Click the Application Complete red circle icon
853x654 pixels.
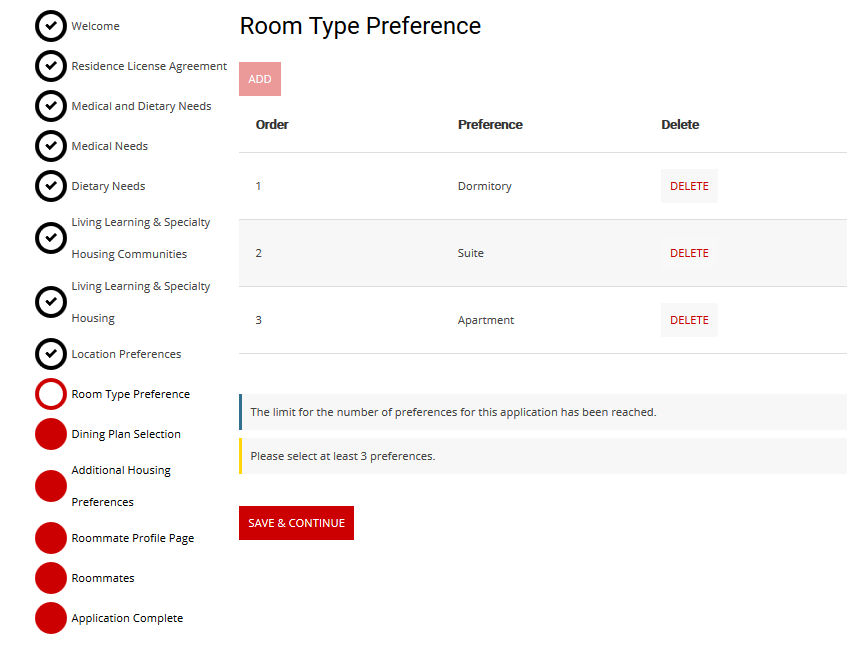(x=50, y=618)
